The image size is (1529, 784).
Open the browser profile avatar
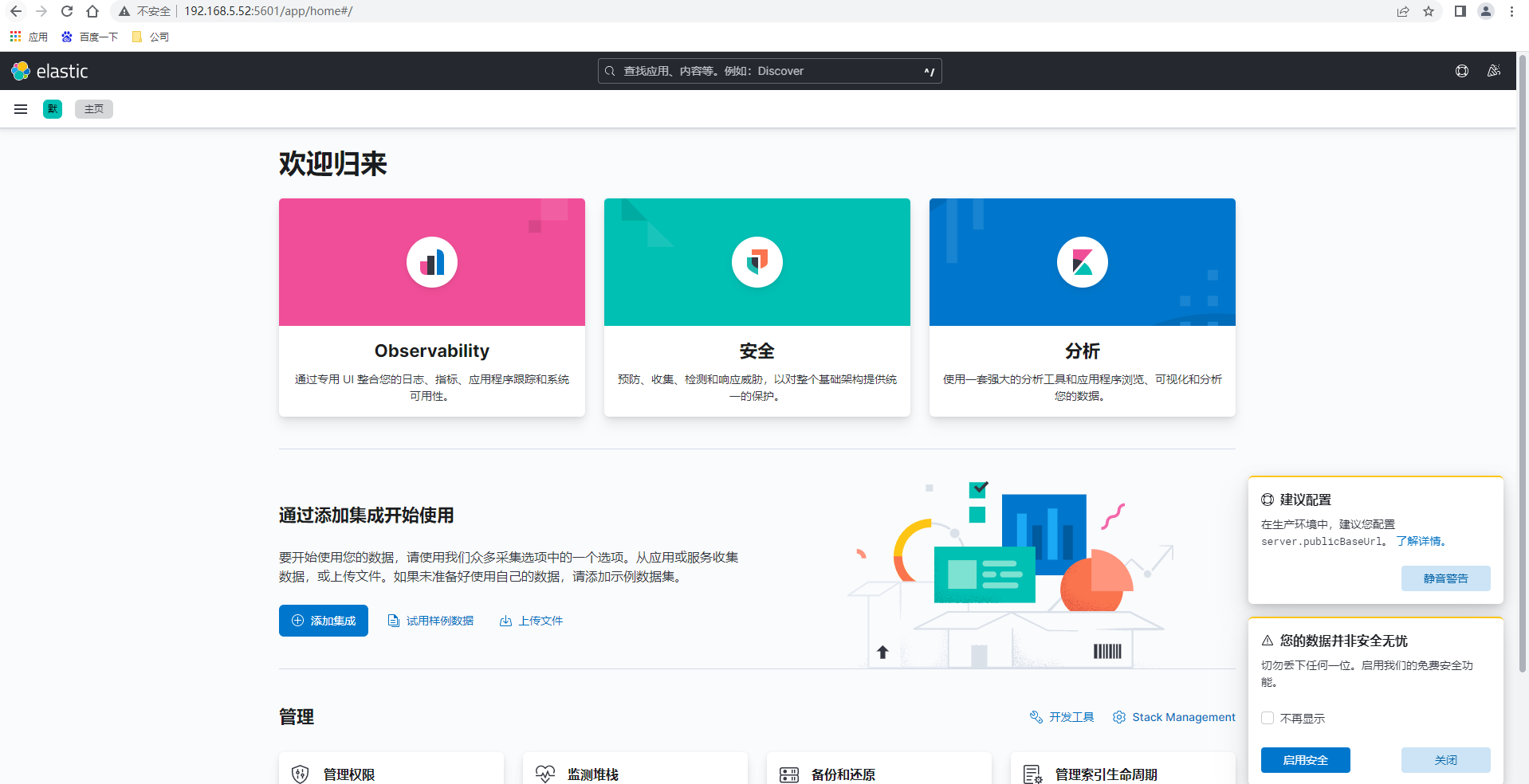click(x=1486, y=11)
